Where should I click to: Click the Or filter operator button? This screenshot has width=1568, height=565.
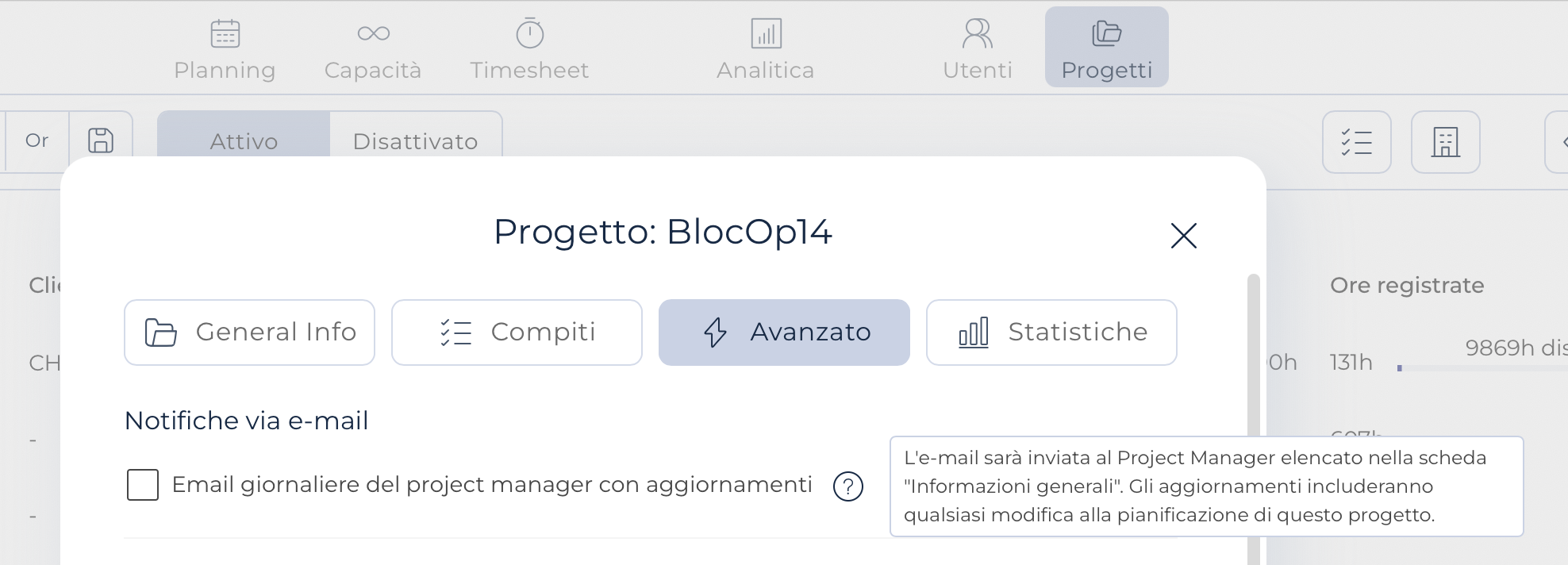click(x=37, y=140)
